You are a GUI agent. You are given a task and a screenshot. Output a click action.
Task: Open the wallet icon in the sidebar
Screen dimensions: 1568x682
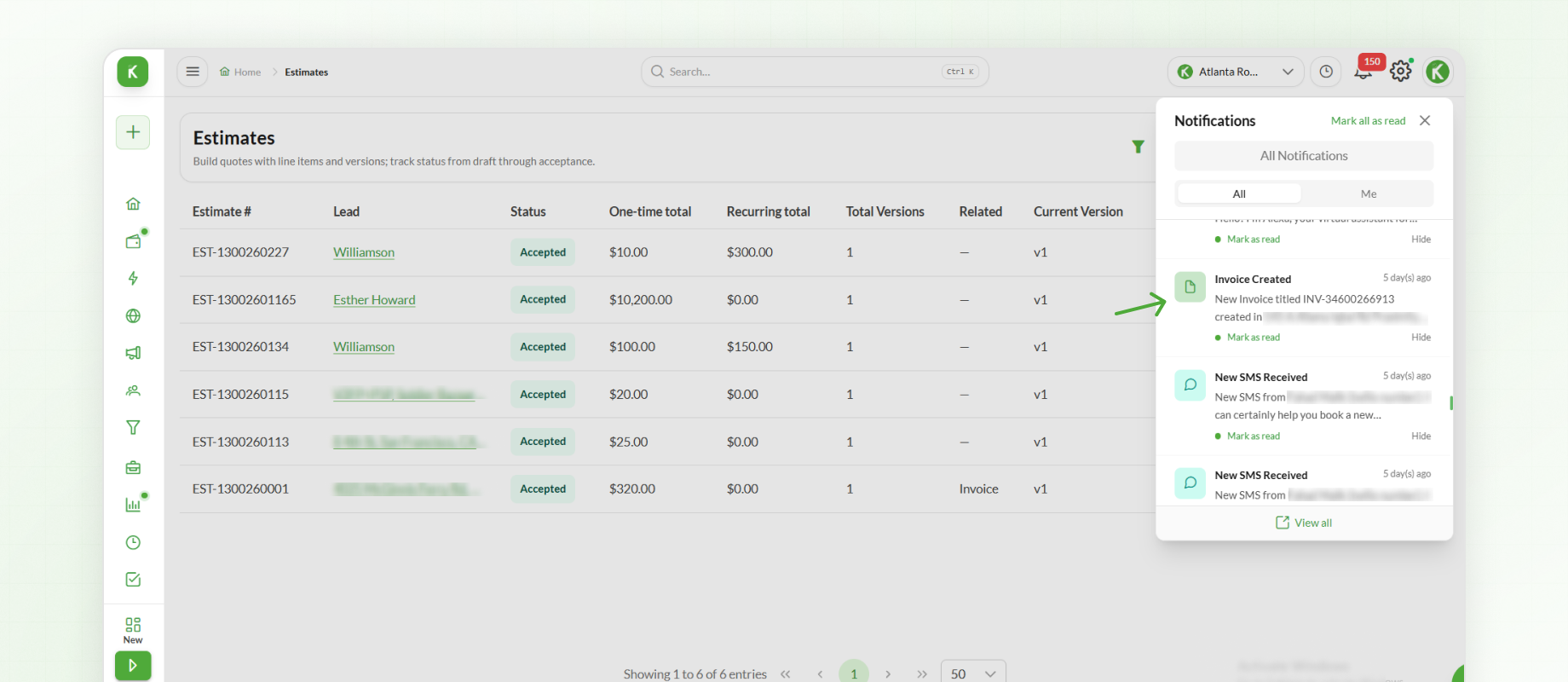[133, 241]
